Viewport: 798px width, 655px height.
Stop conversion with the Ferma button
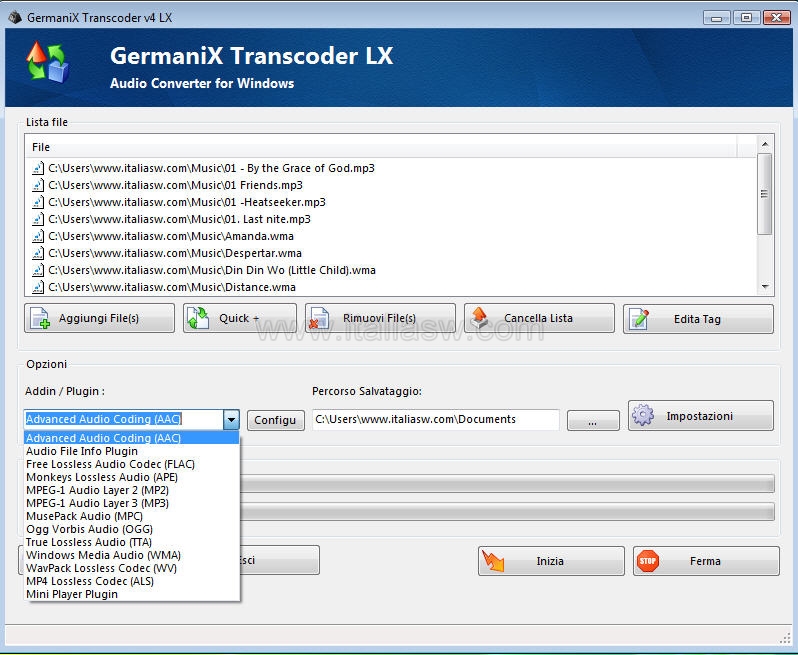pos(706,561)
